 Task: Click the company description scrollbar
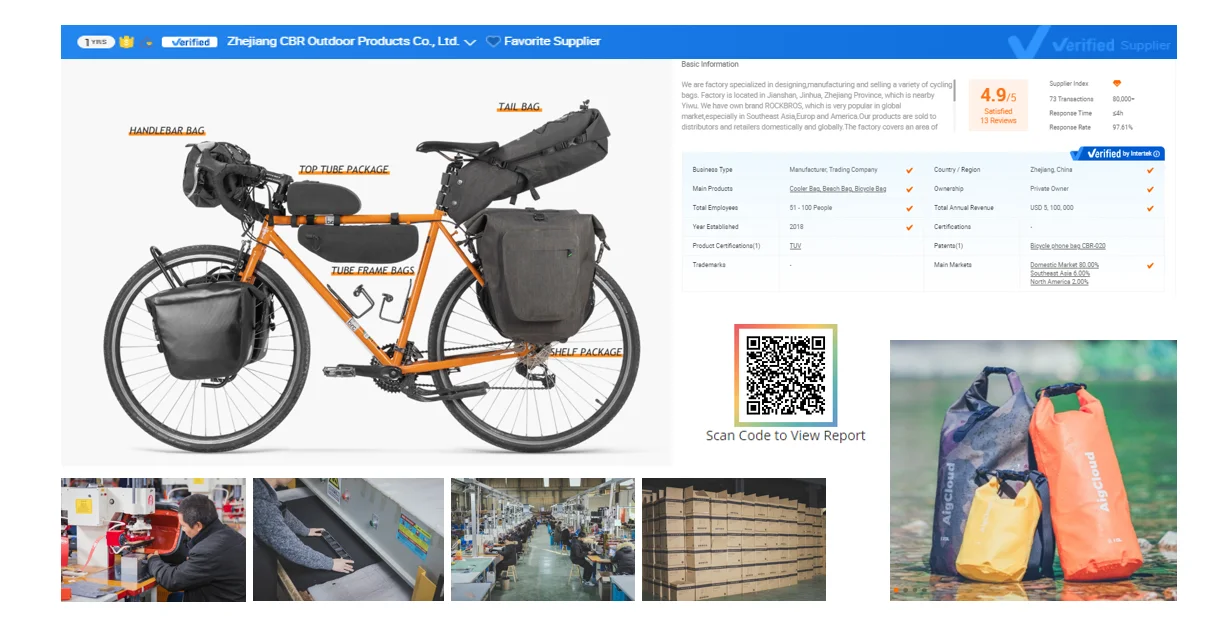coord(954,92)
